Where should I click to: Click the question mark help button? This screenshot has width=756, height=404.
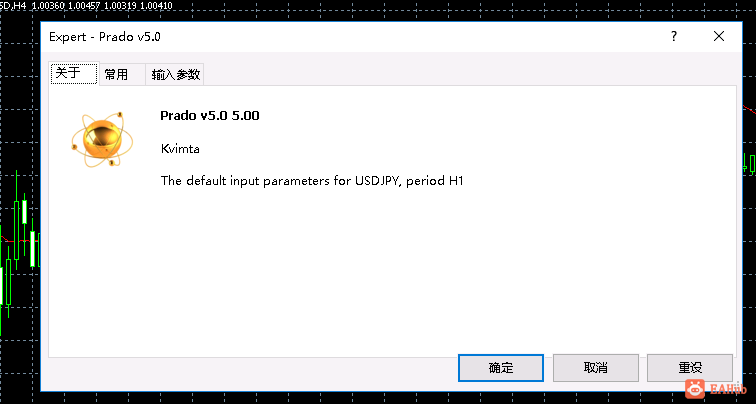(674, 36)
